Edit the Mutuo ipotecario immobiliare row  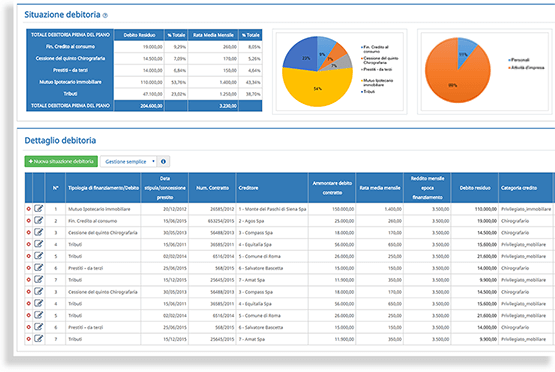38,209
